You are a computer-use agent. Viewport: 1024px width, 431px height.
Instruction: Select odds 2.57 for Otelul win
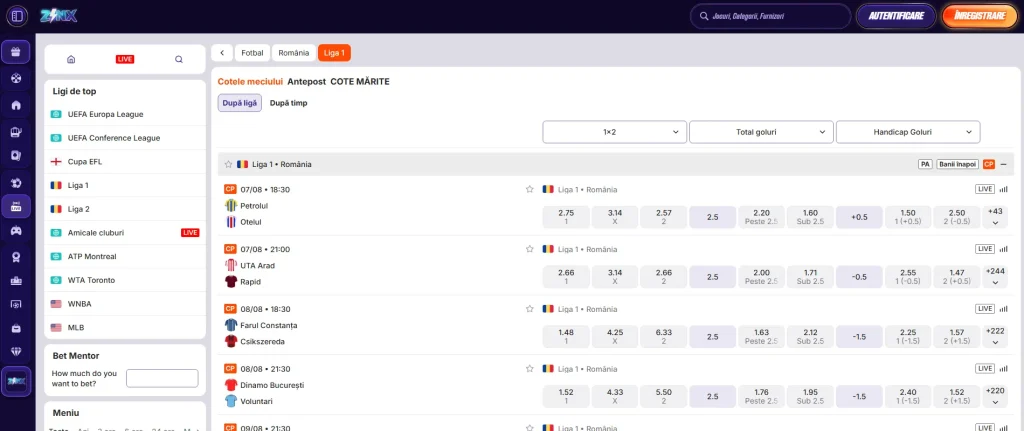tap(664, 217)
